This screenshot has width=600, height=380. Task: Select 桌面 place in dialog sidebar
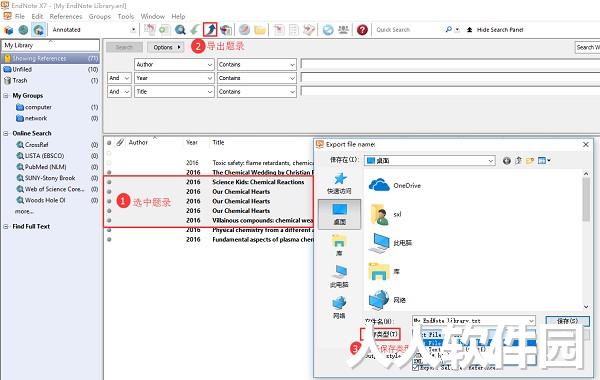(339, 214)
